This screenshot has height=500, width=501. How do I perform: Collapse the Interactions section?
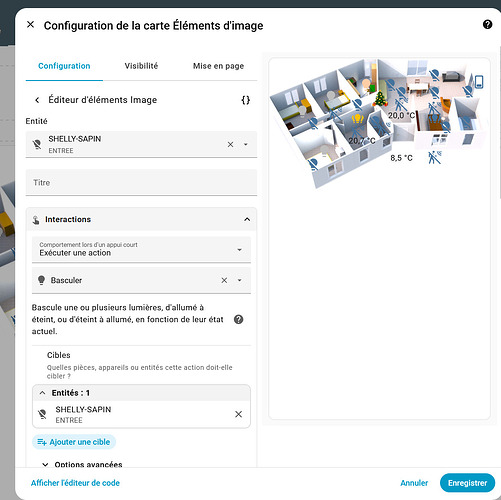247,219
